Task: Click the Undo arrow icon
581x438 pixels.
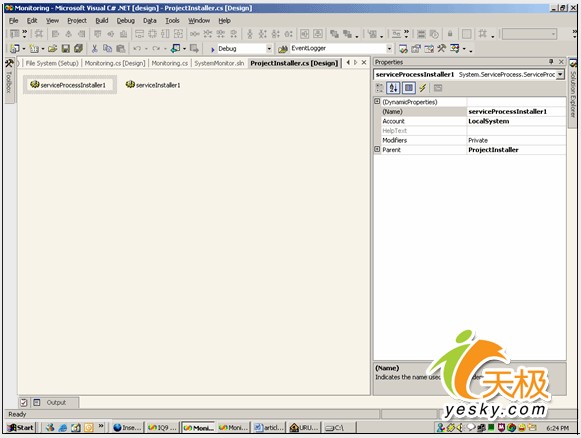Action: click(x=137, y=49)
